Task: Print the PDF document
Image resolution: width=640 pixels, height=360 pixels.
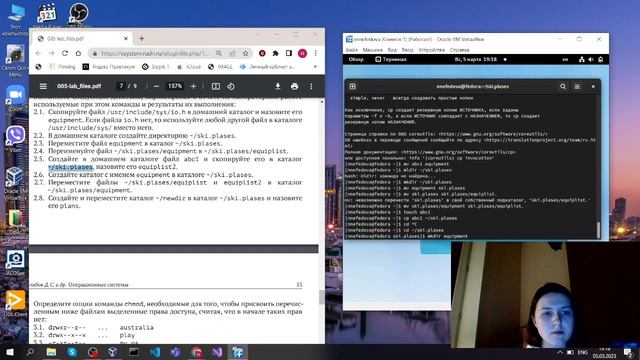Action: click(x=294, y=86)
